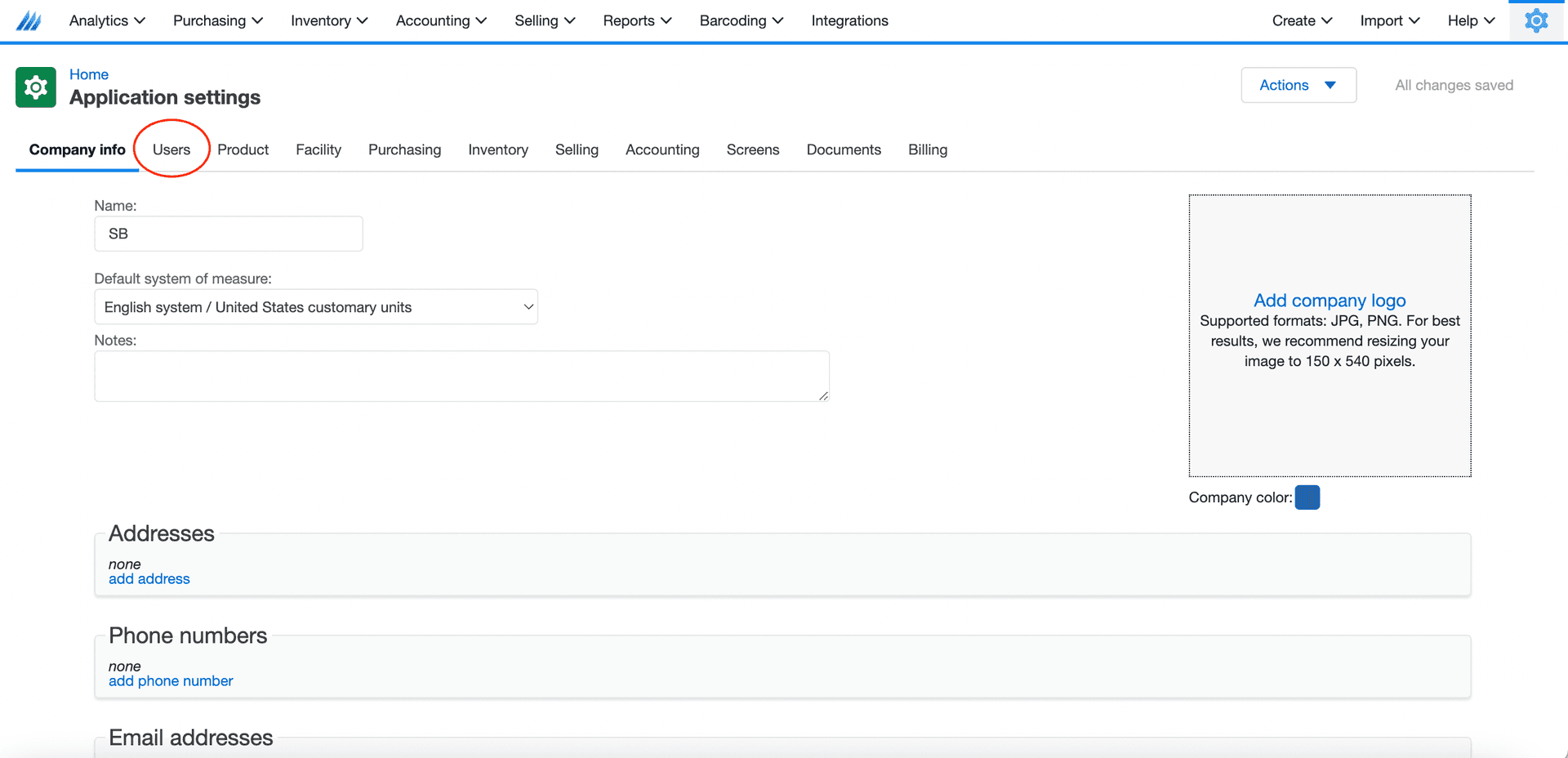Open the blue gear settings icon

1536,20
